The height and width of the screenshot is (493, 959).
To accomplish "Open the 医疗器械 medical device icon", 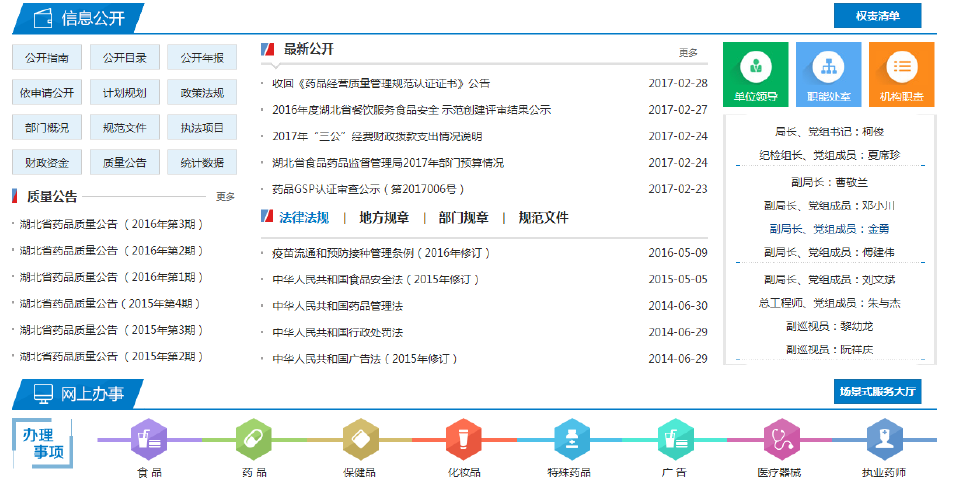I will click(780, 439).
